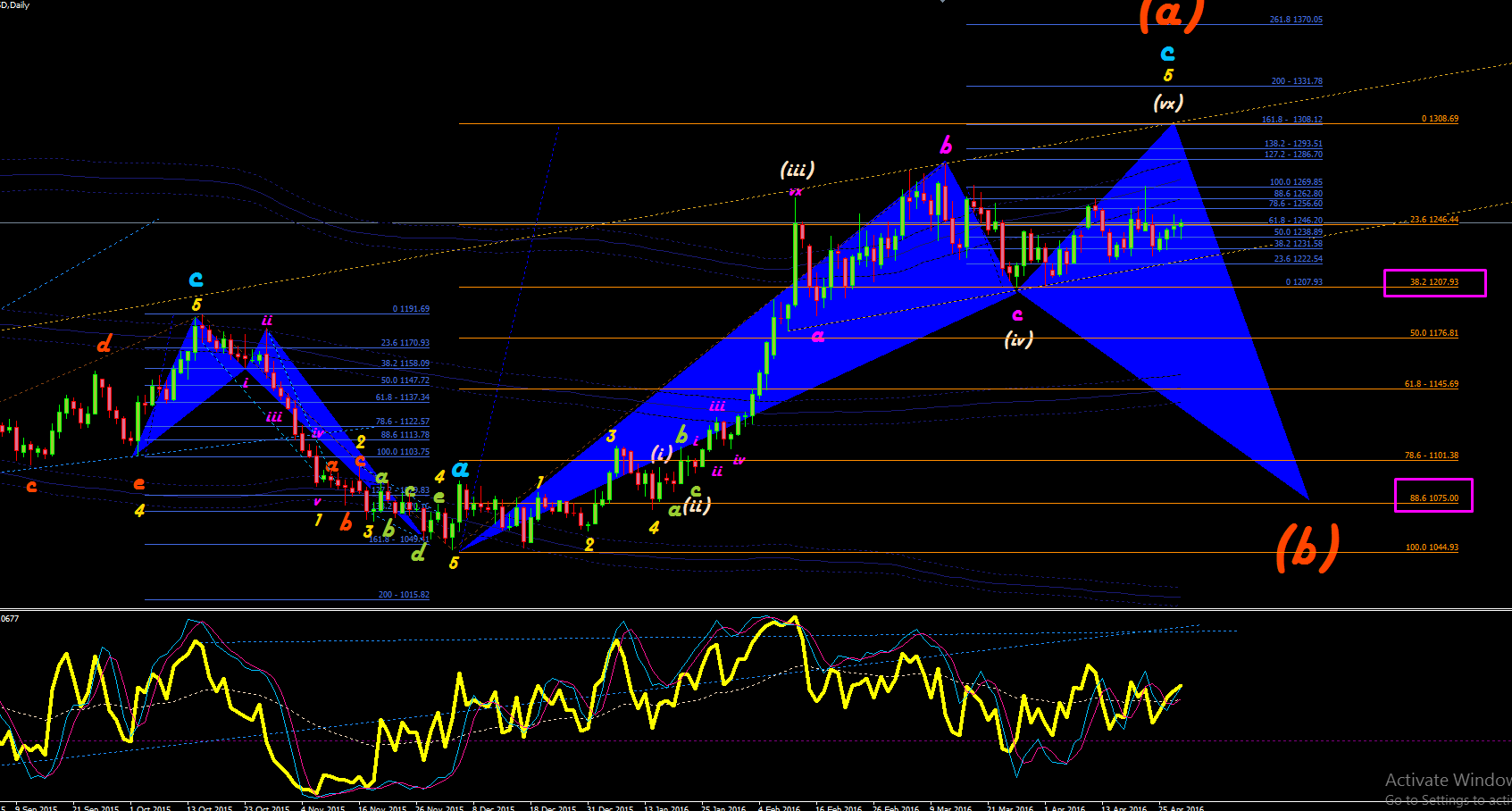Select the 61.8 - 1246.20 level label
The height and width of the screenshot is (811, 1512).
tap(1296, 221)
